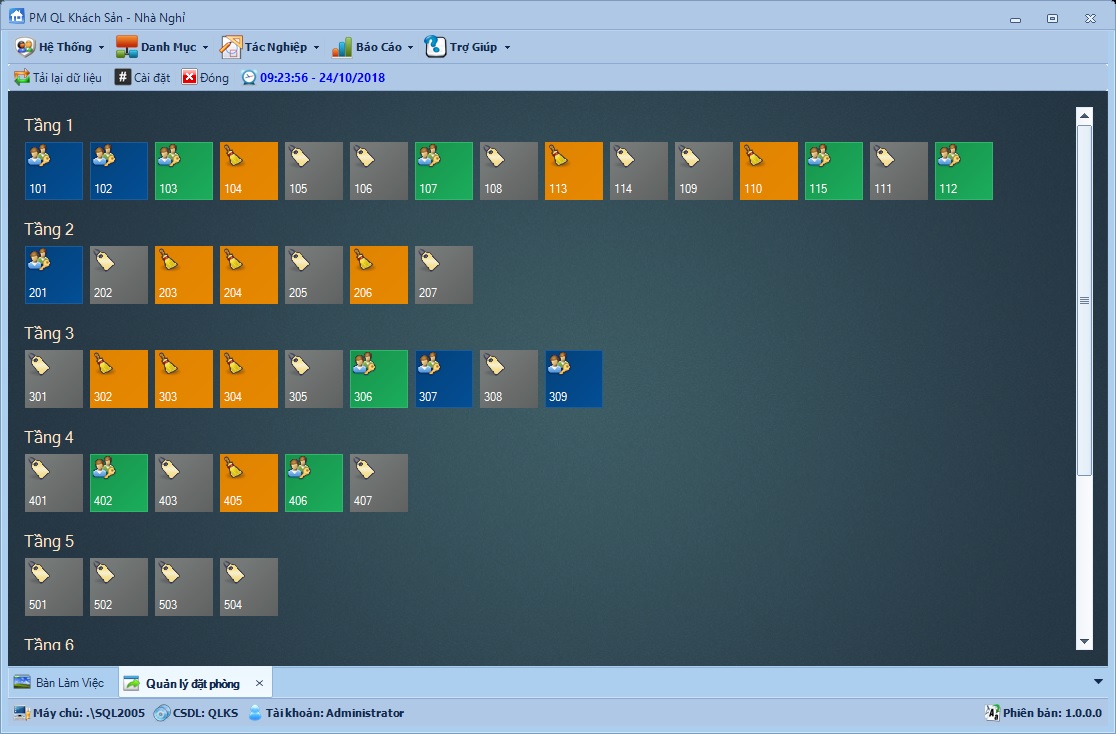Image resolution: width=1116 pixels, height=734 pixels.
Task: Select room 104 with broom icon
Action: click(x=249, y=171)
